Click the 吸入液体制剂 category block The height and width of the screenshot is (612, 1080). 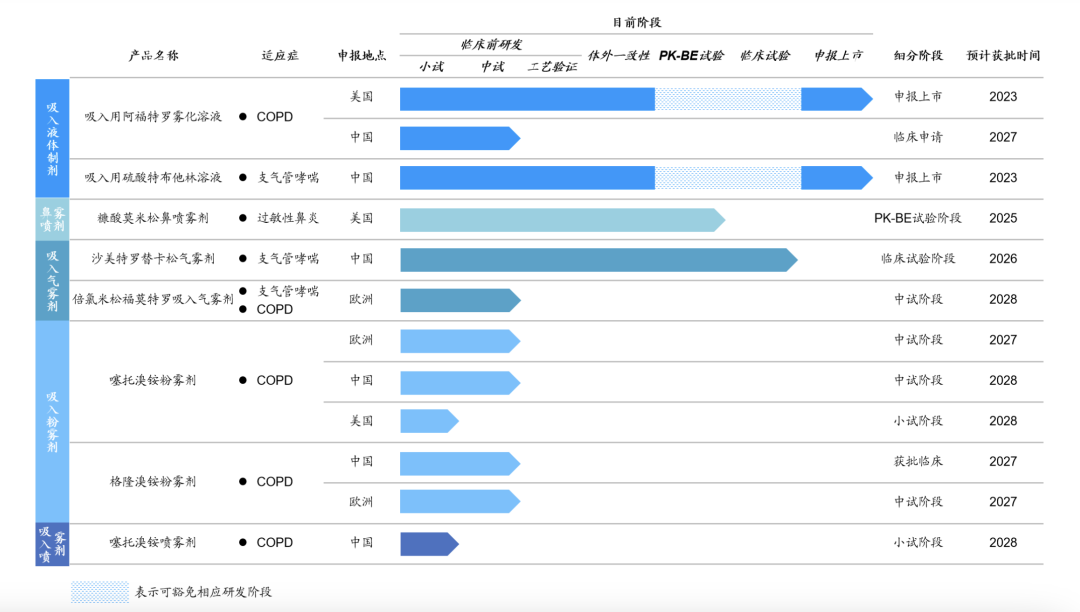coord(52,138)
